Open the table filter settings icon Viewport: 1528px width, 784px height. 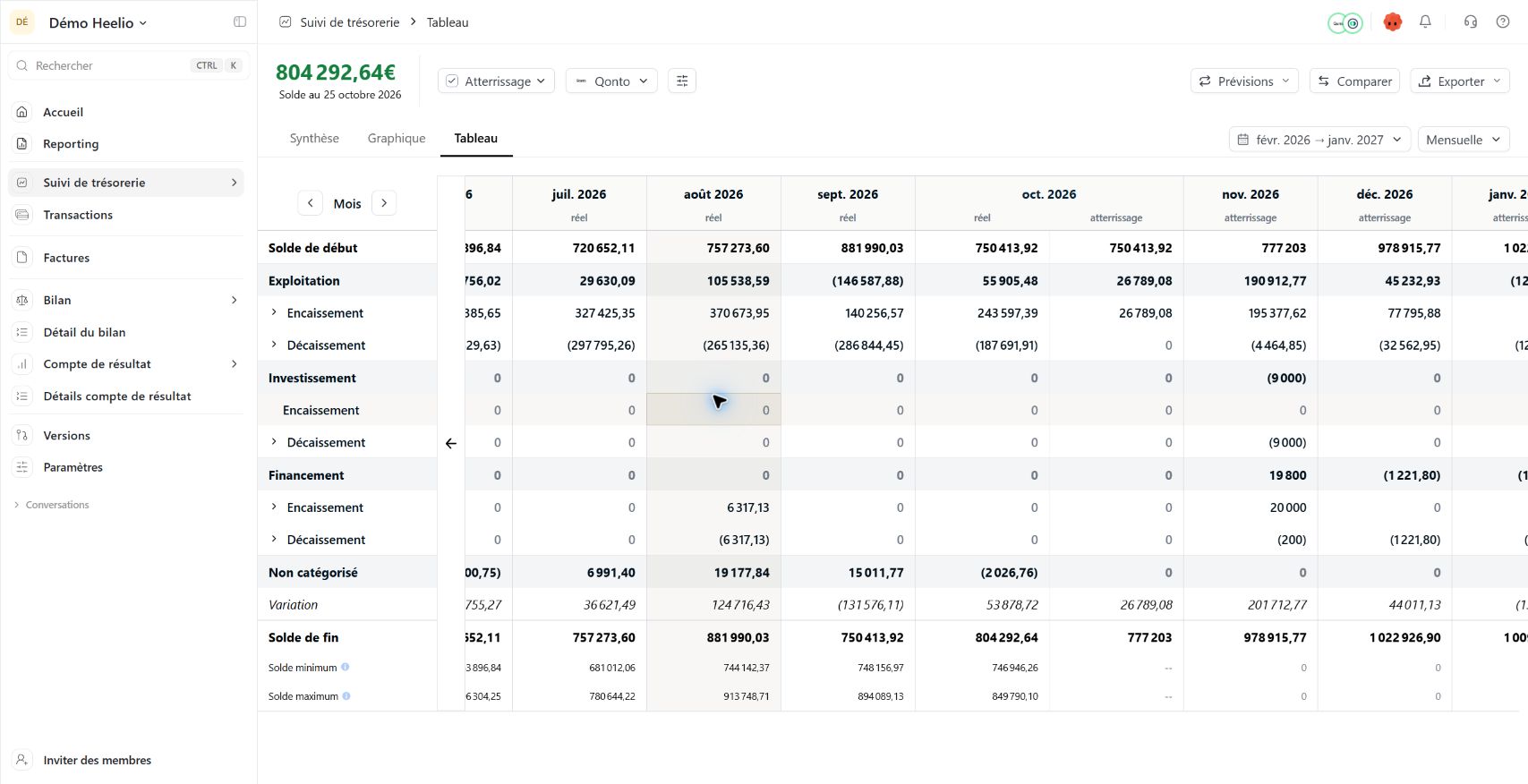click(x=682, y=81)
